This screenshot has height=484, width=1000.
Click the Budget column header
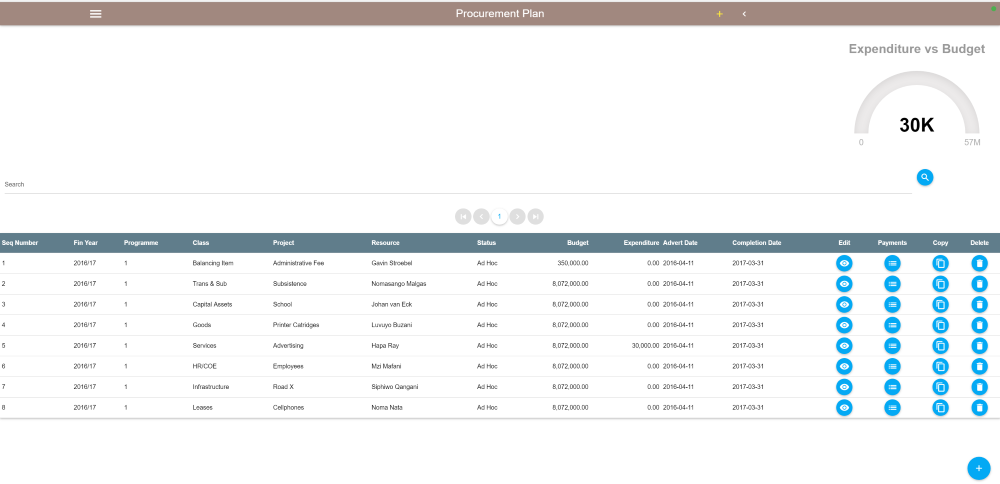(x=578, y=243)
